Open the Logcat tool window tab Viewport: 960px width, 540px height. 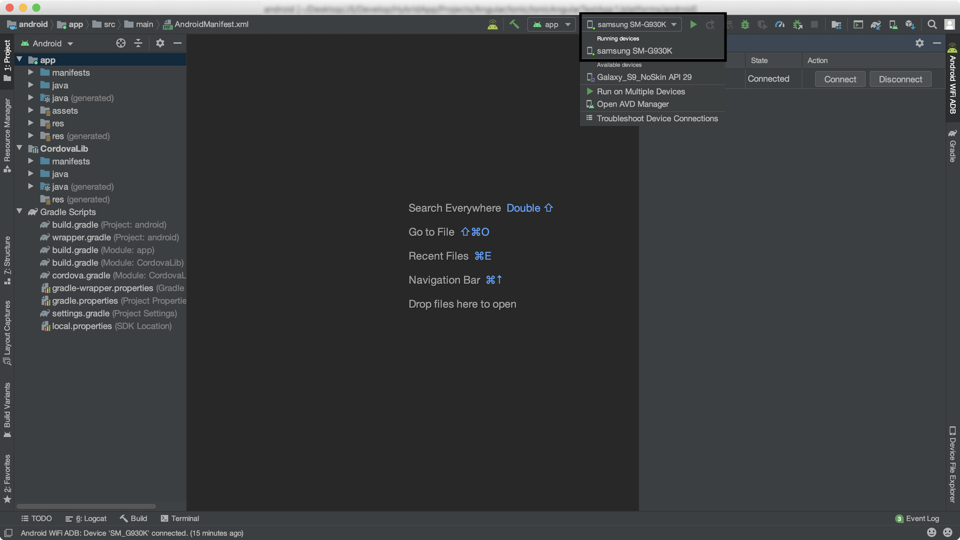86,519
